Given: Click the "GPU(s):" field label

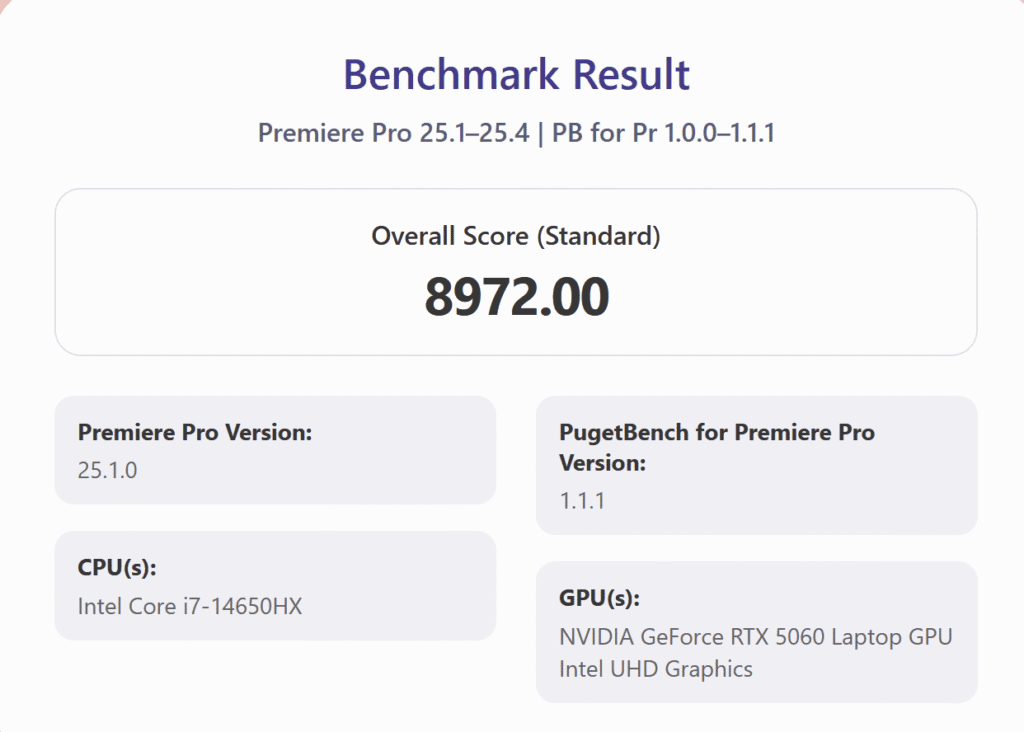Looking at the screenshot, I should coord(599,598).
